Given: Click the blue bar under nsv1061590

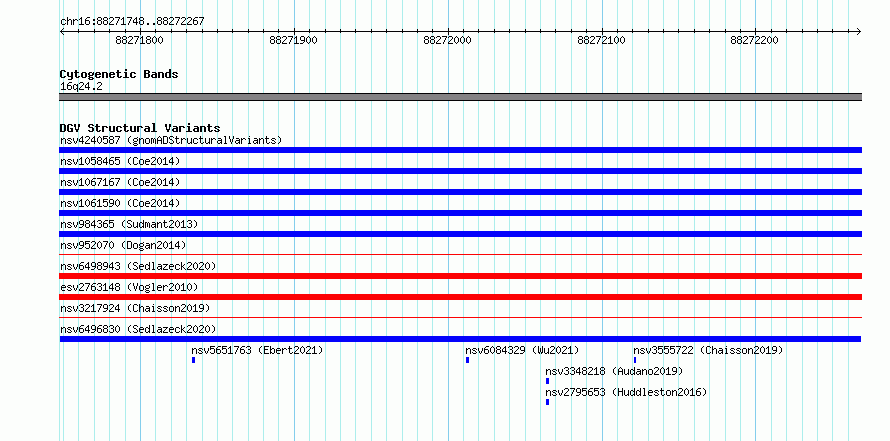Looking at the screenshot, I should tap(460, 213).
